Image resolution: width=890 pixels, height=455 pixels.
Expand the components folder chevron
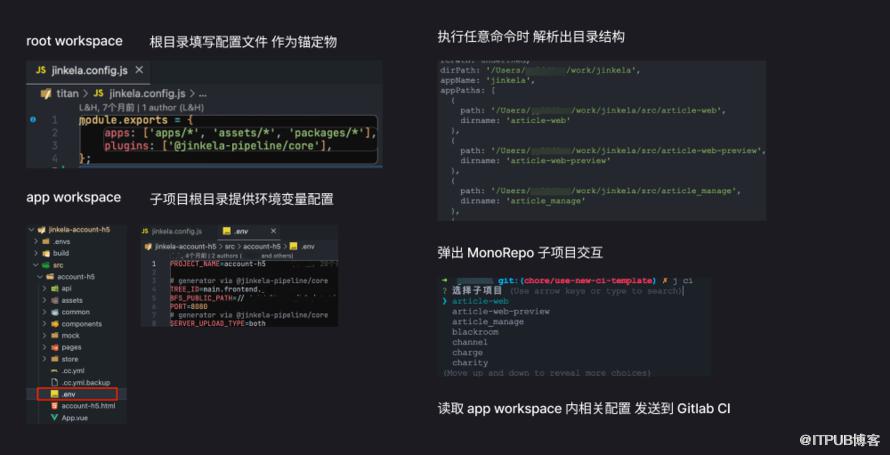[x=44, y=324]
